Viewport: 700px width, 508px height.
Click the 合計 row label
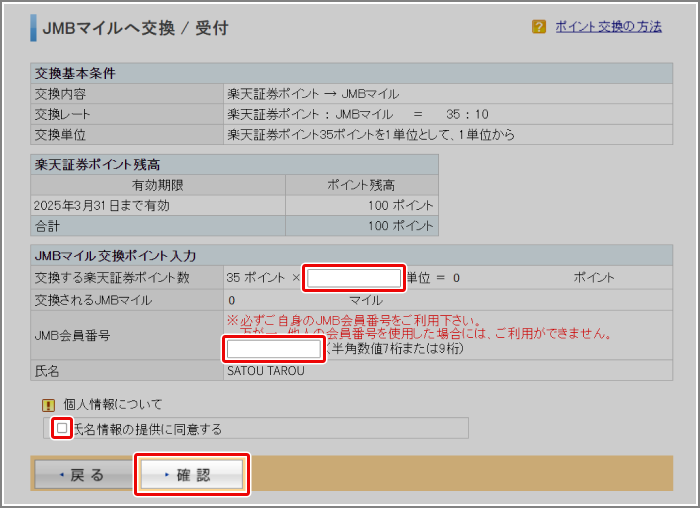pos(47,226)
